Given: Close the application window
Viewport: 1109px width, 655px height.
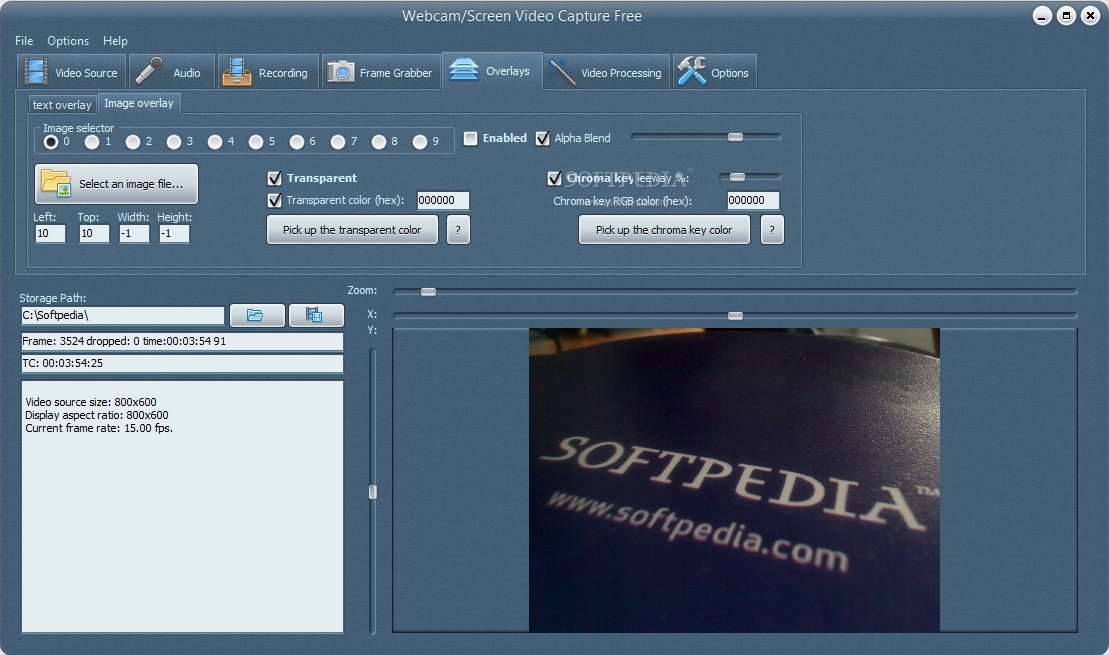Looking at the screenshot, I should (1090, 16).
